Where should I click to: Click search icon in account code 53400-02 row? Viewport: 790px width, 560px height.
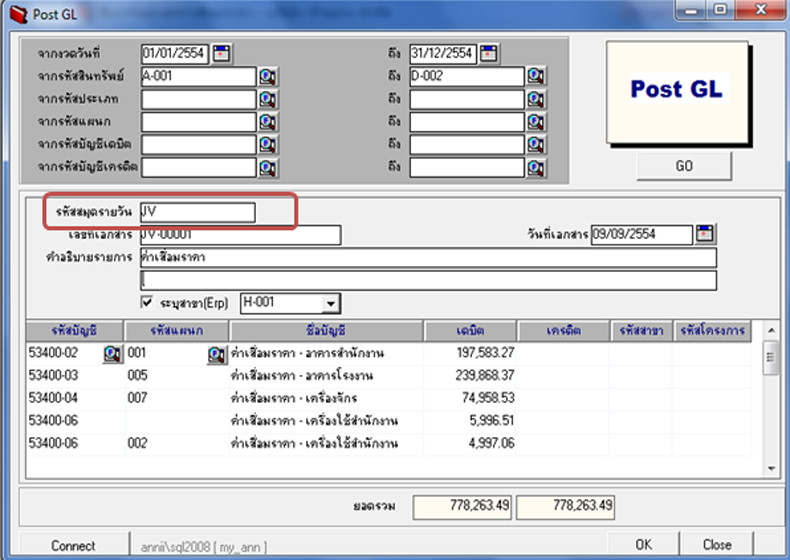[112, 353]
